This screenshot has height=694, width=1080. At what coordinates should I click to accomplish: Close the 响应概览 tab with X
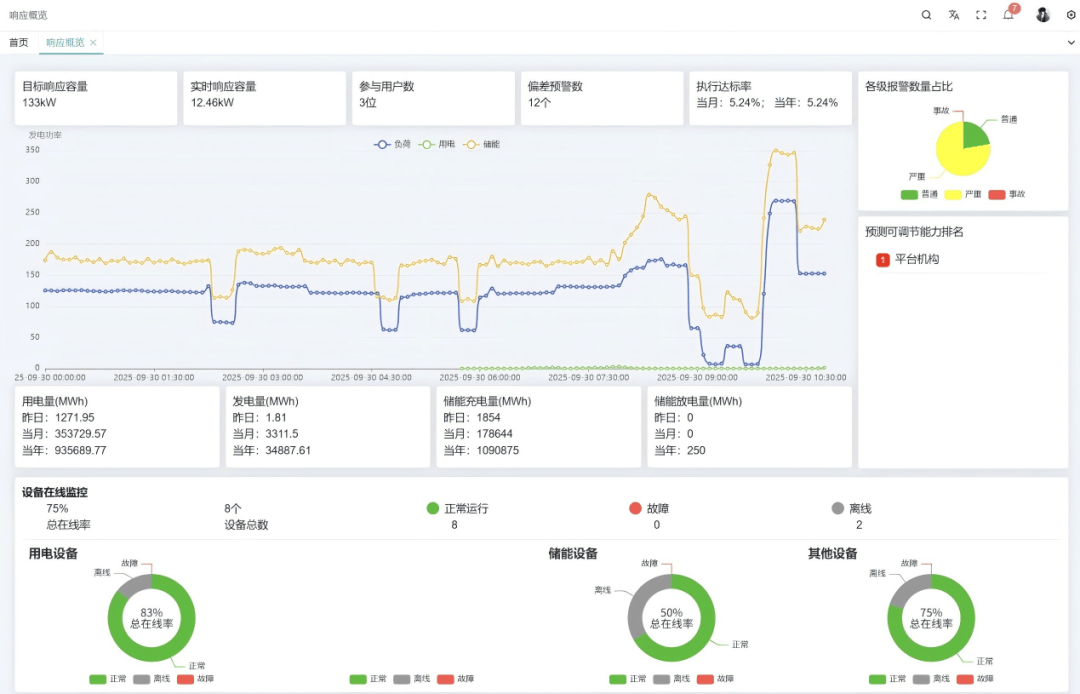coord(93,43)
